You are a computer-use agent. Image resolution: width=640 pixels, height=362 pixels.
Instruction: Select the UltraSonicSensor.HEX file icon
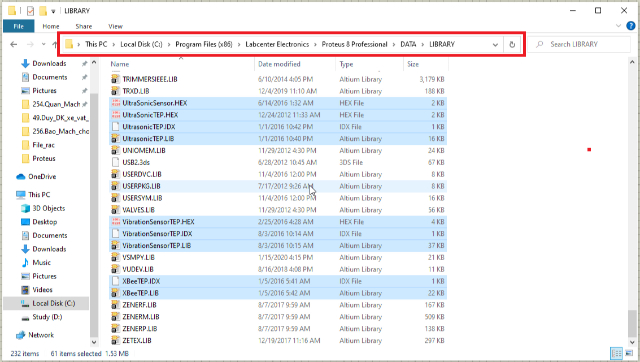coord(115,103)
